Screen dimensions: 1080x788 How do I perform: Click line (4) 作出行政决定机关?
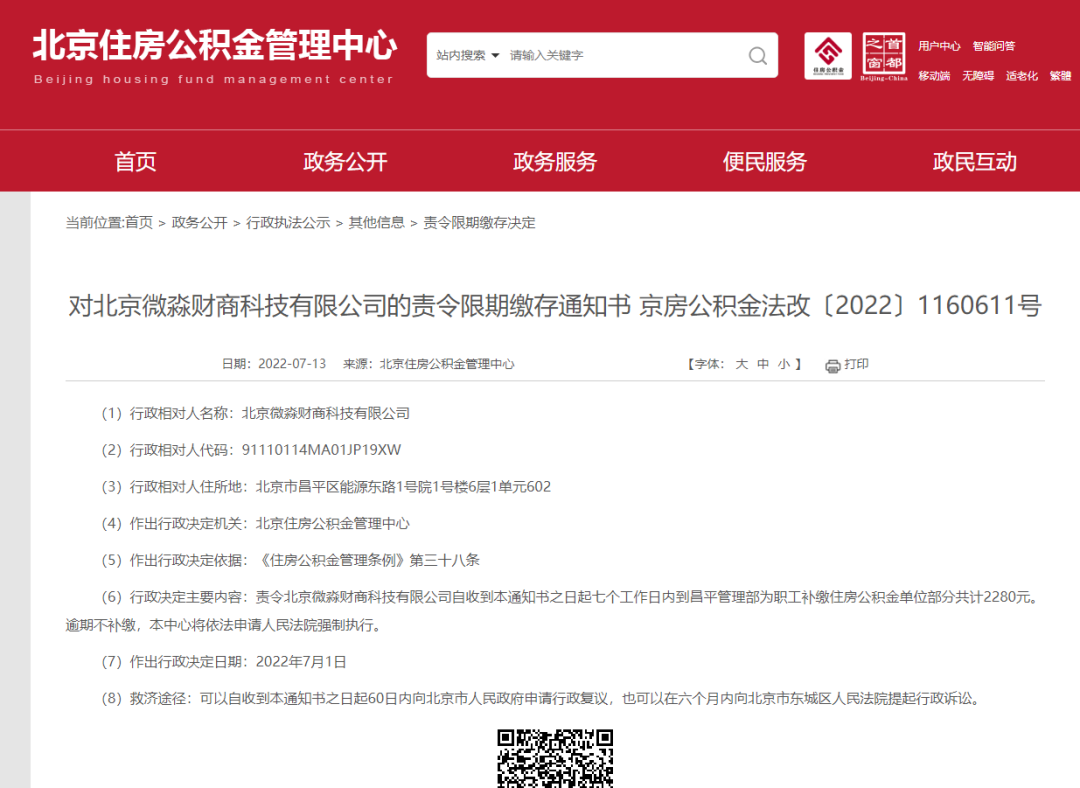pyautogui.click(x=255, y=523)
